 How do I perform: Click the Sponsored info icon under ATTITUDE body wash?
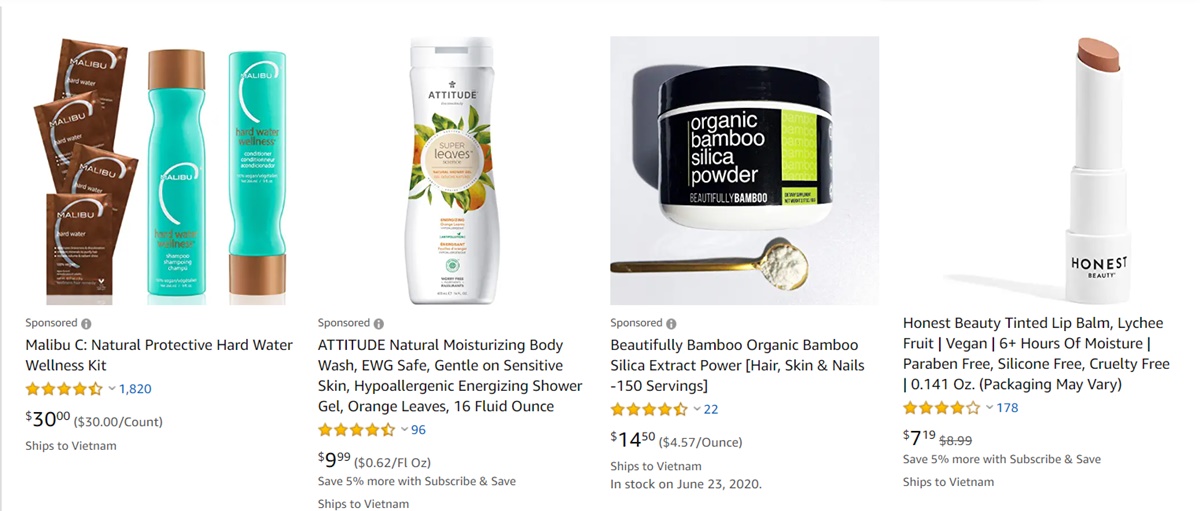378,324
